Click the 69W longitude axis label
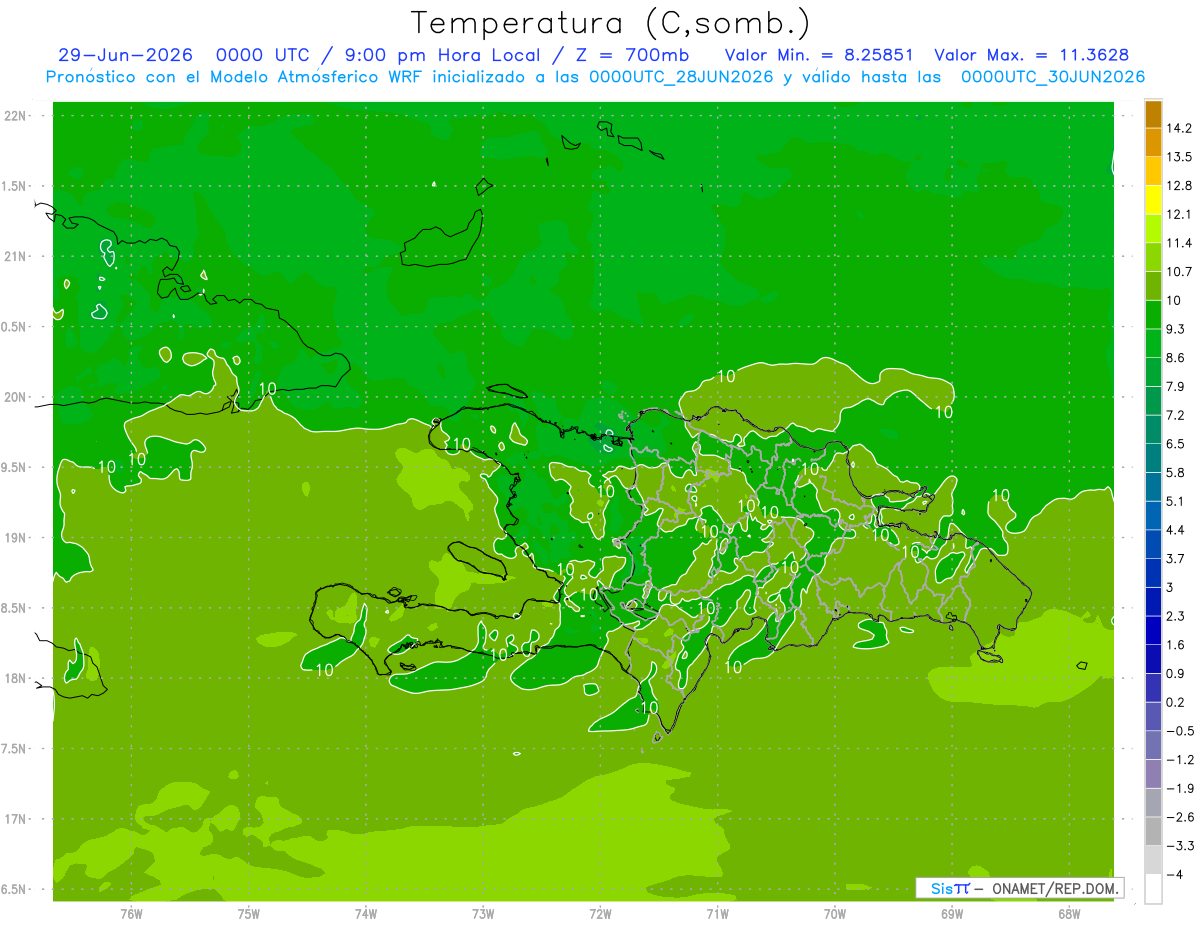Viewport: 1200px width, 927px height. point(952,914)
